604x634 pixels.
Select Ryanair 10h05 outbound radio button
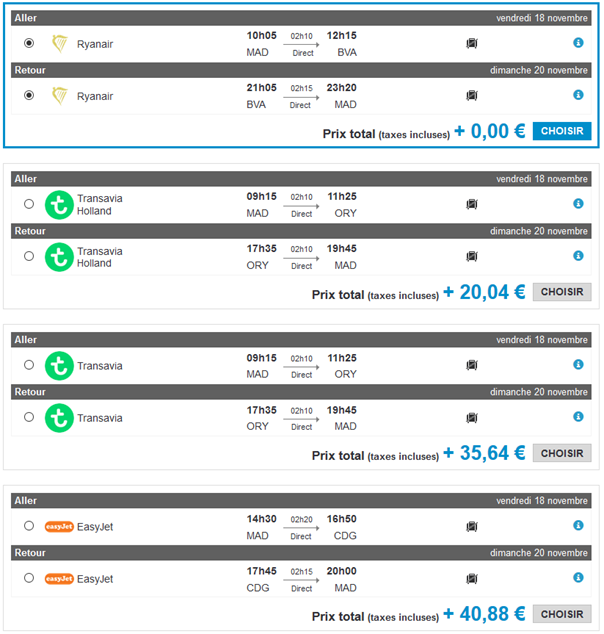point(28,43)
